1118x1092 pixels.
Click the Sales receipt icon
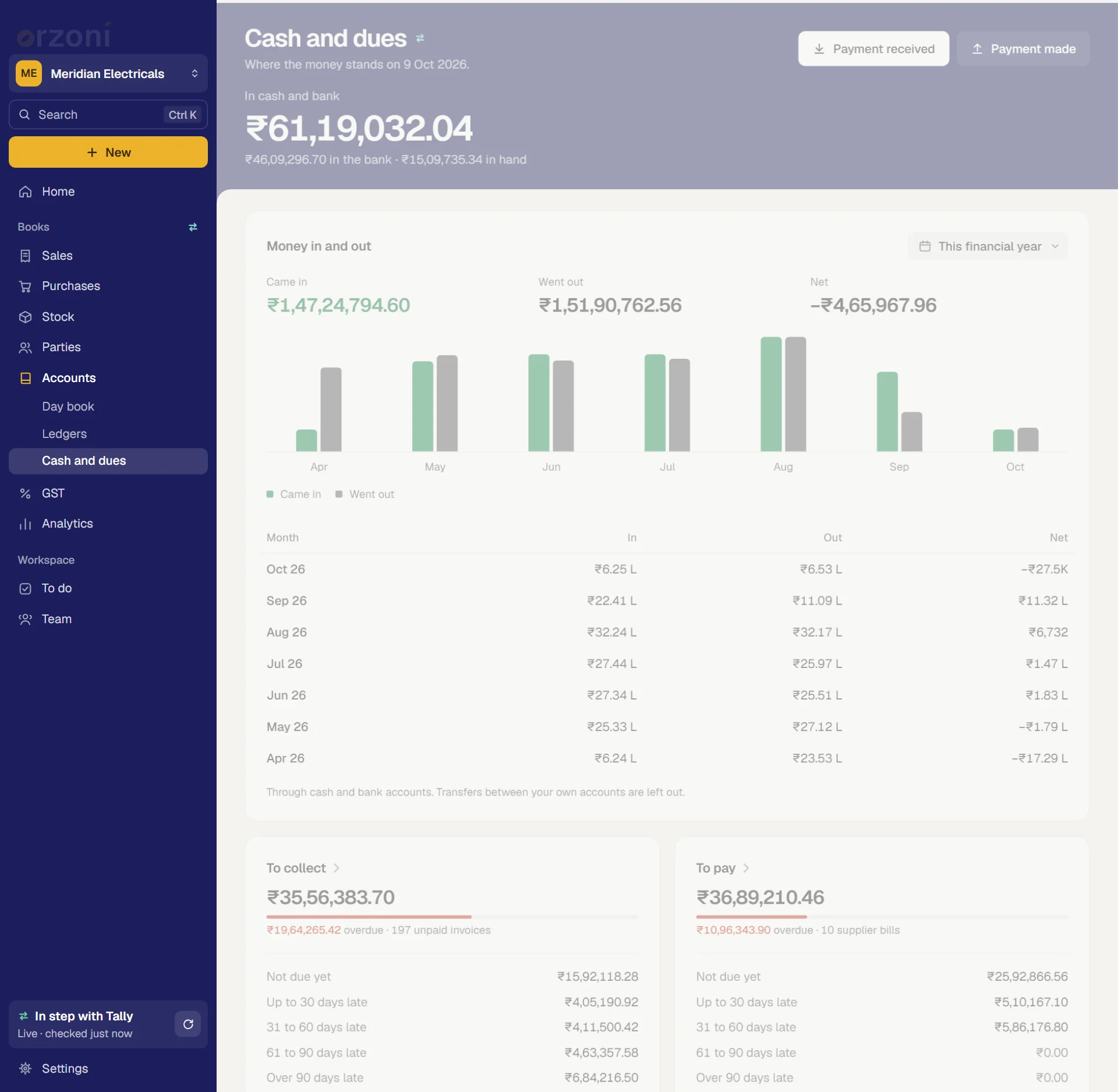(x=25, y=256)
